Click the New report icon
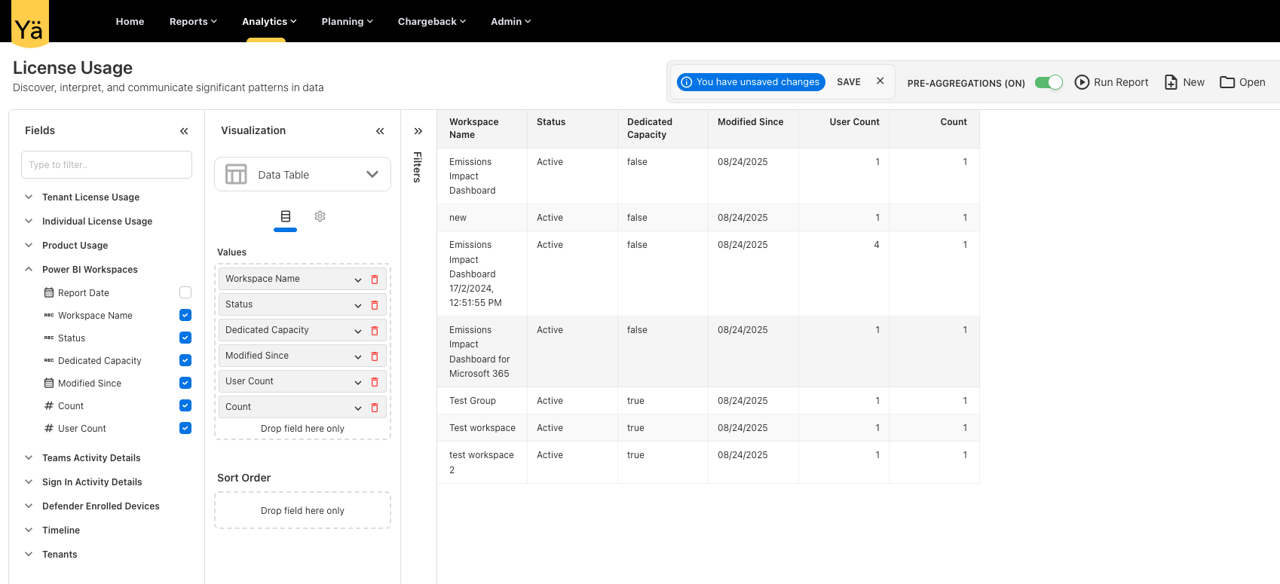Viewport: 1280px width, 584px height. [x=1170, y=82]
